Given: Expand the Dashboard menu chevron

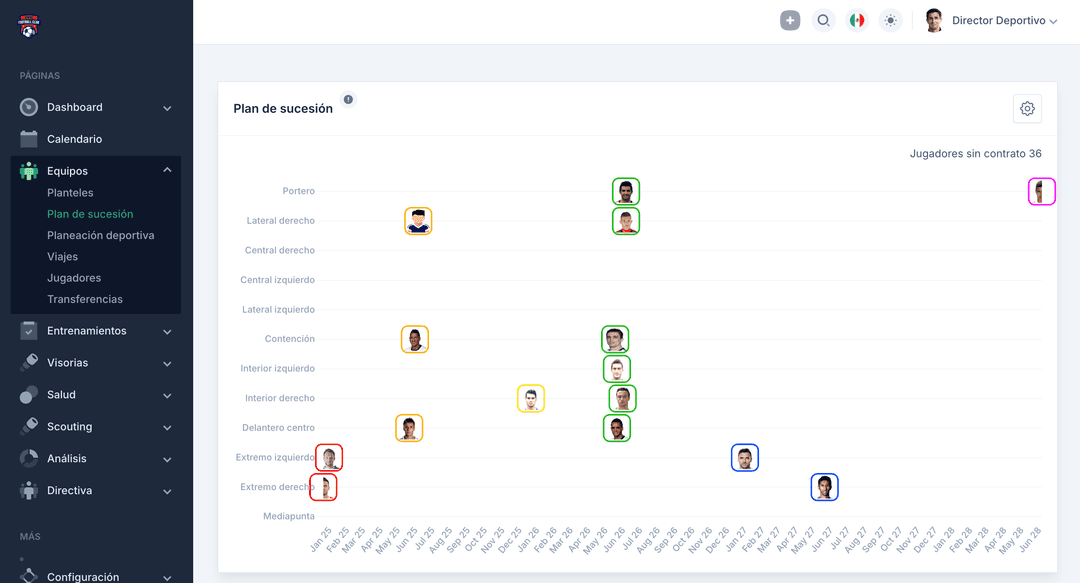Looking at the screenshot, I should (167, 108).
